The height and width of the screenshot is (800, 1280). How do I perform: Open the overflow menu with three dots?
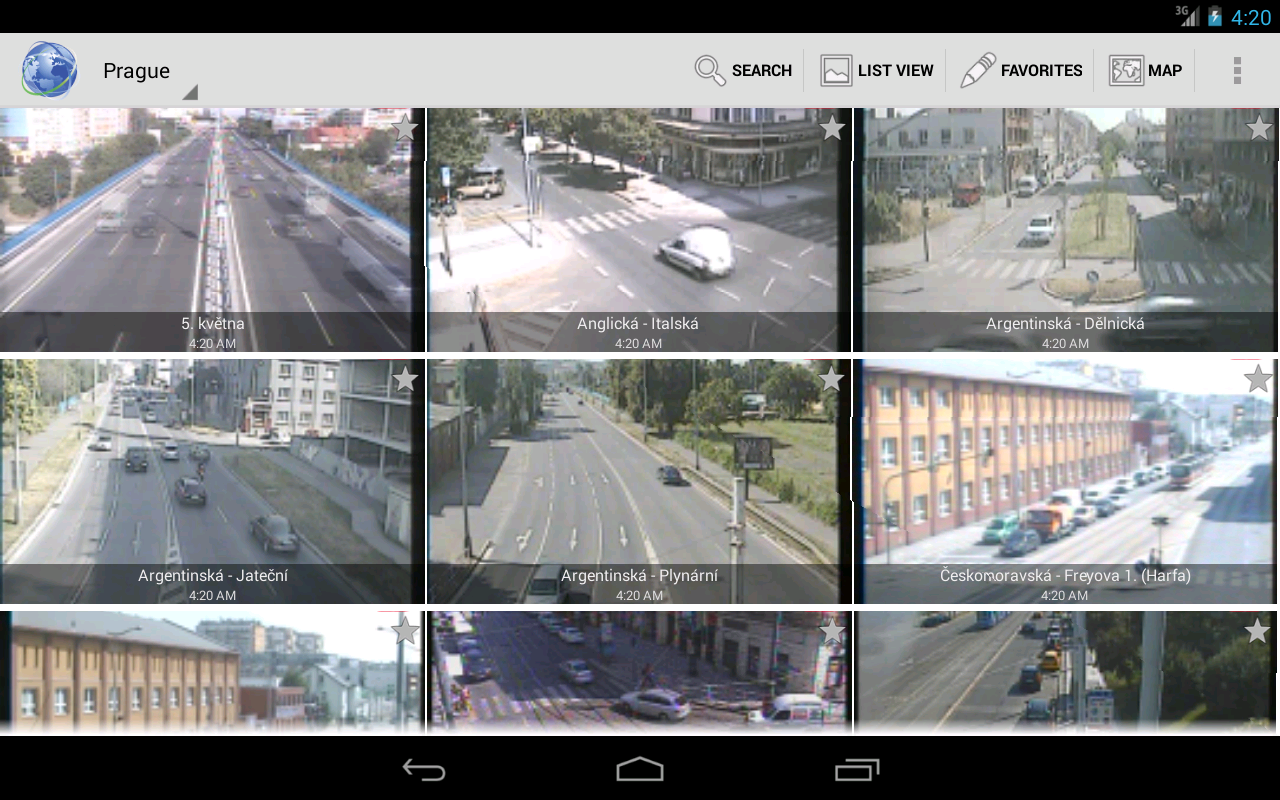point(1237,70)
